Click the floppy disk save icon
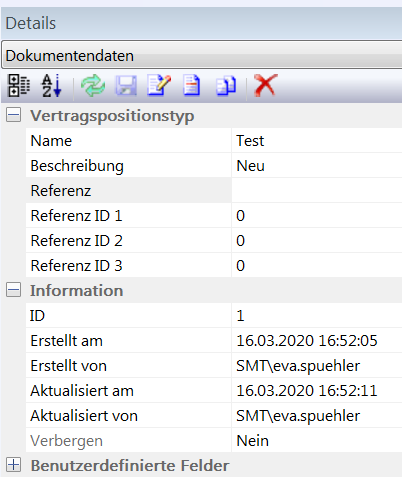 (x=126, y=86)
